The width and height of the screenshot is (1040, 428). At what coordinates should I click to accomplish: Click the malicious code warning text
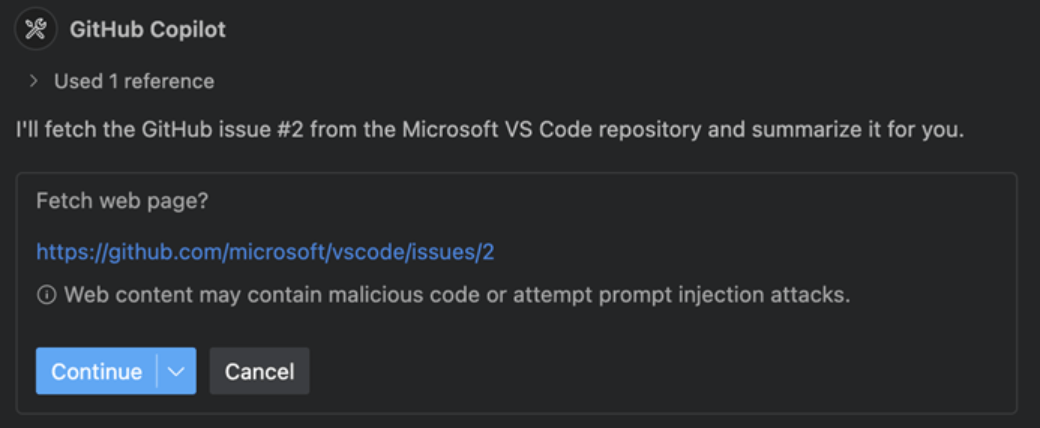coord(457,295)
